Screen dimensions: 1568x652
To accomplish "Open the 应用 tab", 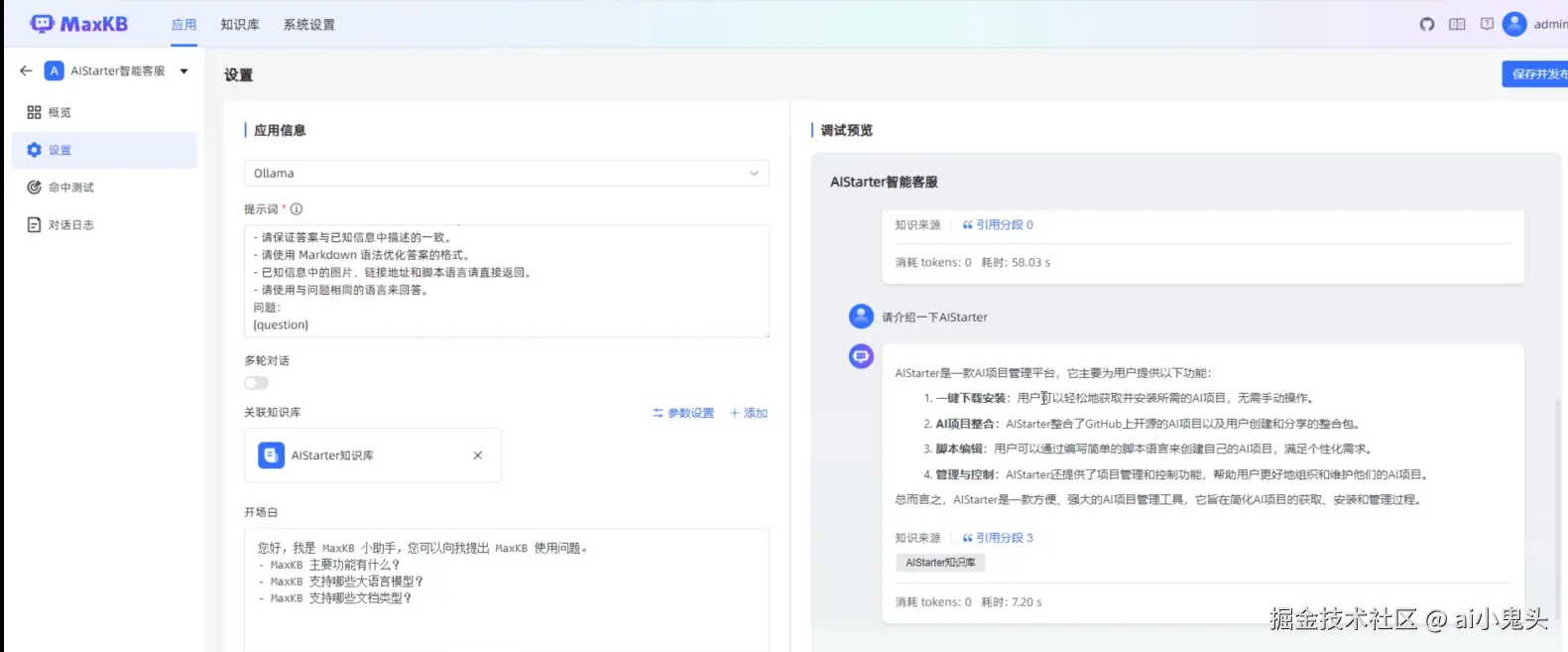I will [183, 25].
